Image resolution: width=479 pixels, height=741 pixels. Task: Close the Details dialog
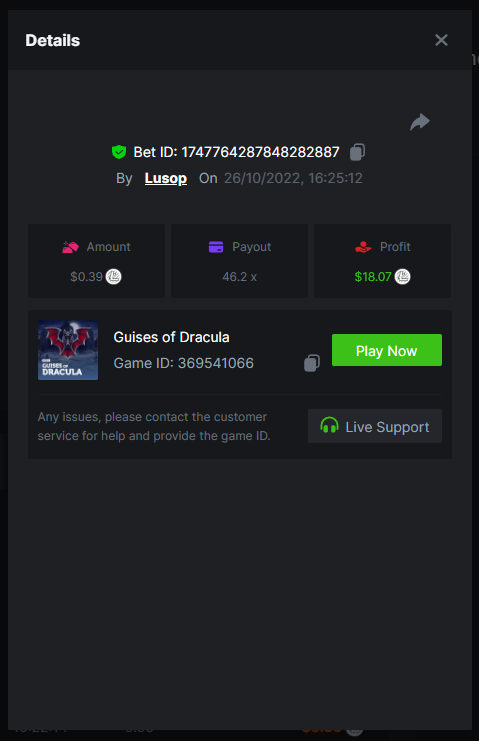(441, 40)
